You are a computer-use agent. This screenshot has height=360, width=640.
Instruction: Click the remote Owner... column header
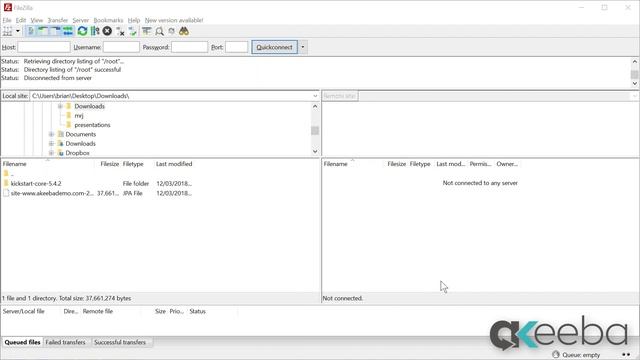click(507, 164)
